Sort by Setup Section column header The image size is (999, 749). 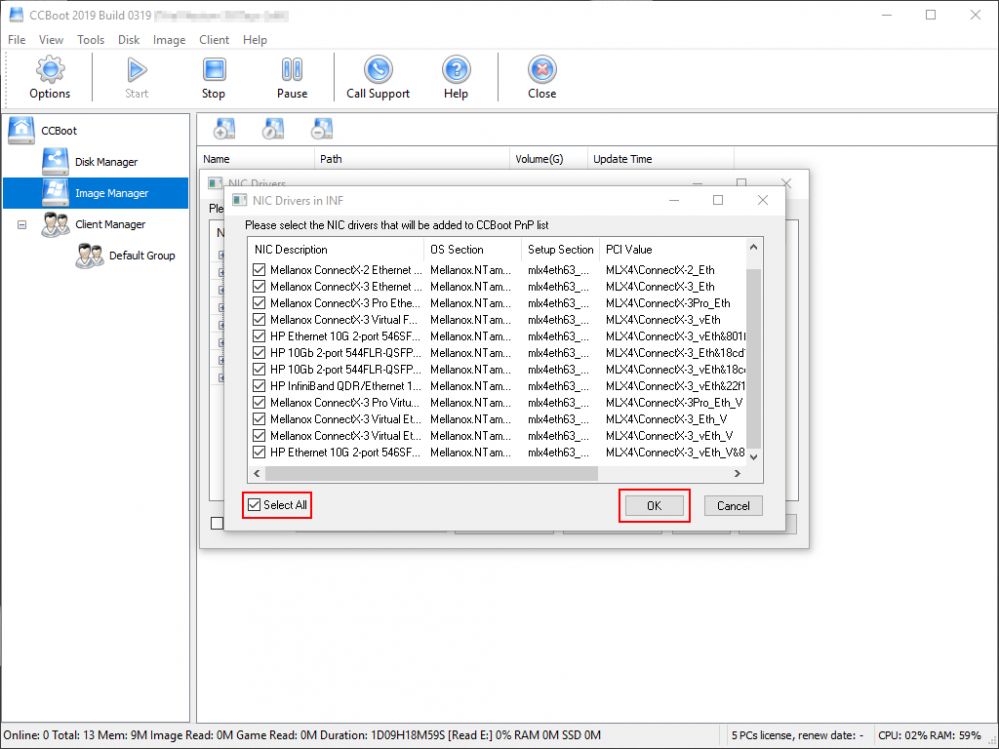coord(560,250)
